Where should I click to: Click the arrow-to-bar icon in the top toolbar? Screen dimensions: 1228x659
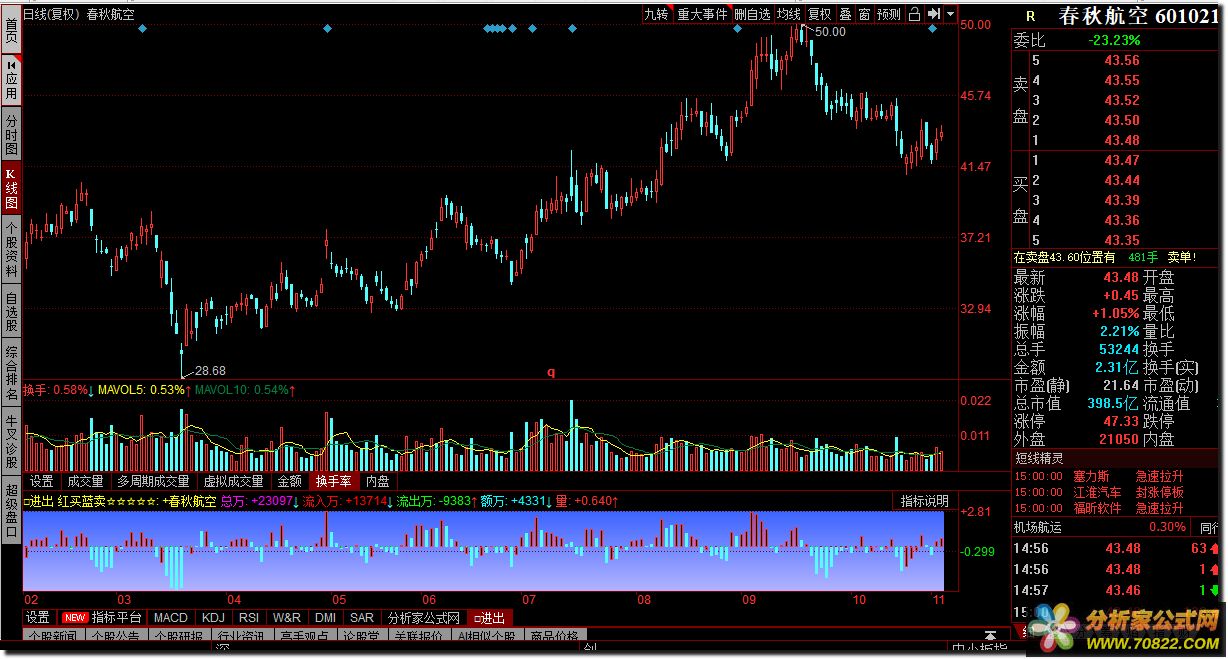[934, 14]
